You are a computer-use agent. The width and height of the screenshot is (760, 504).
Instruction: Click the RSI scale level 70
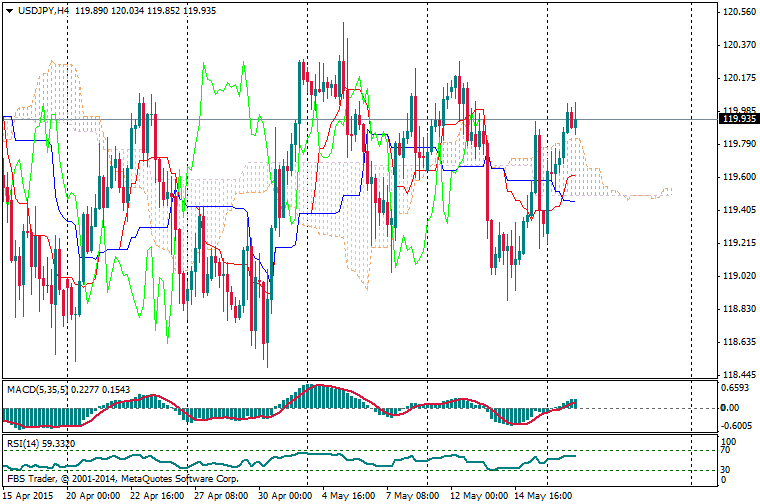(x=725, y=450)
